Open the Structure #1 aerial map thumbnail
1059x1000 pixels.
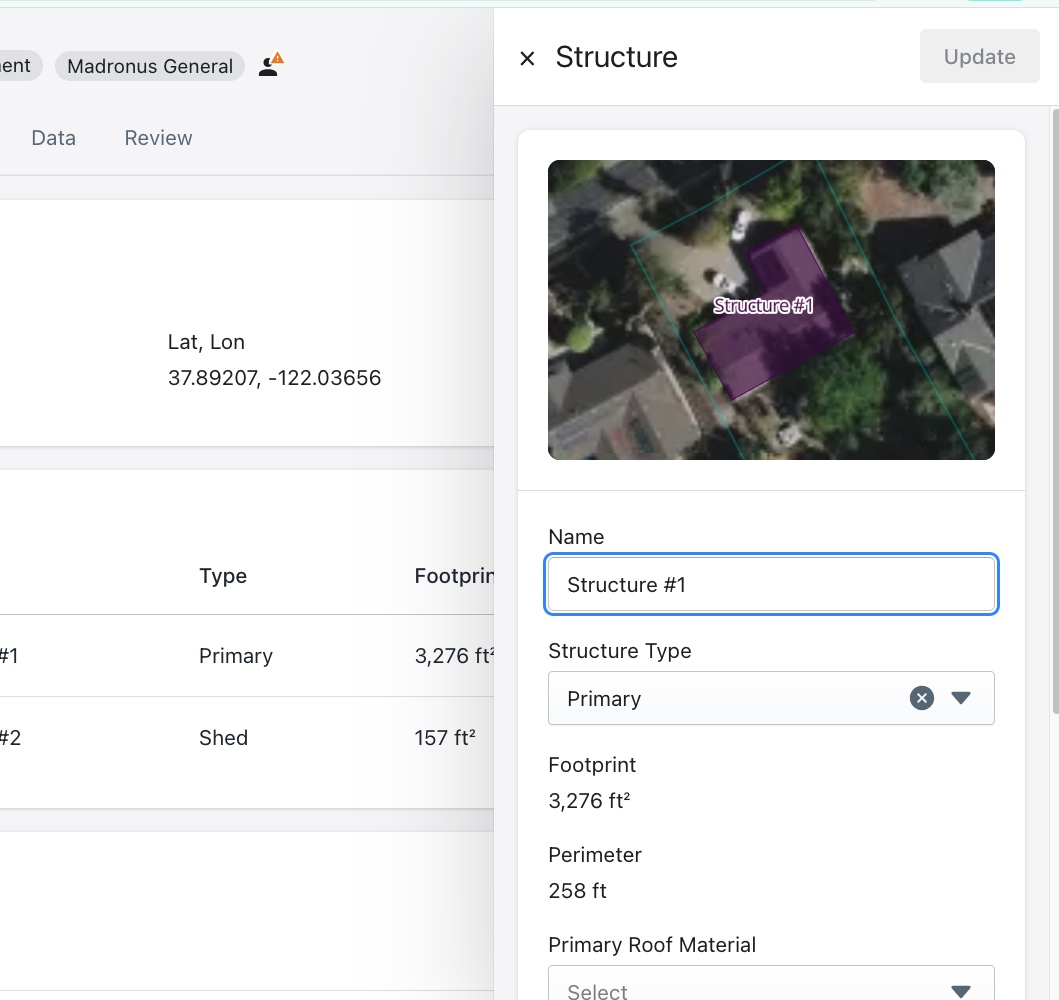click(x=771, y=310)
